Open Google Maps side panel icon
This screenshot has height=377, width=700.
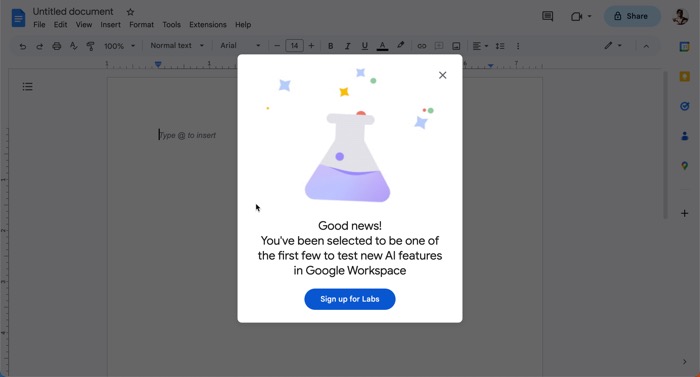pos(684,166)
